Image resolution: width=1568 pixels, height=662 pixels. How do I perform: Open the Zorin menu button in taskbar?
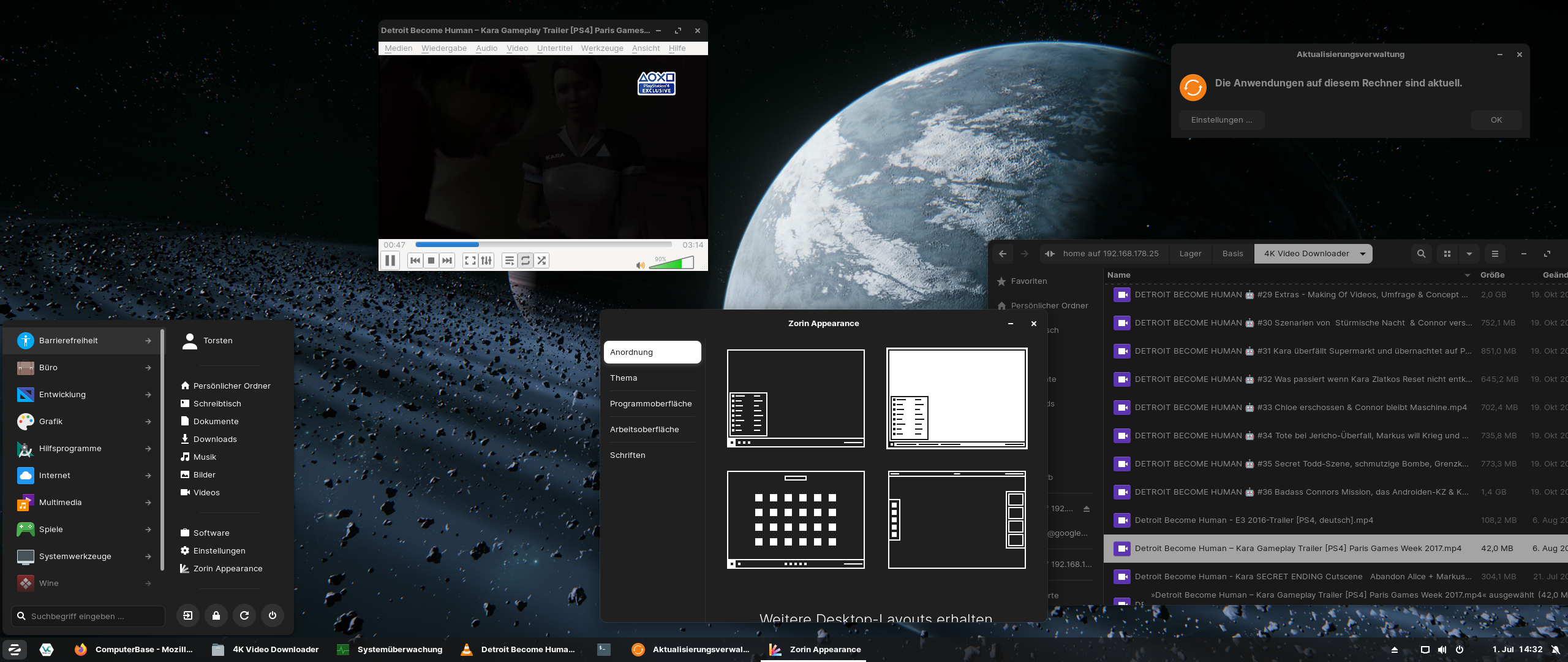click(14, 650)
